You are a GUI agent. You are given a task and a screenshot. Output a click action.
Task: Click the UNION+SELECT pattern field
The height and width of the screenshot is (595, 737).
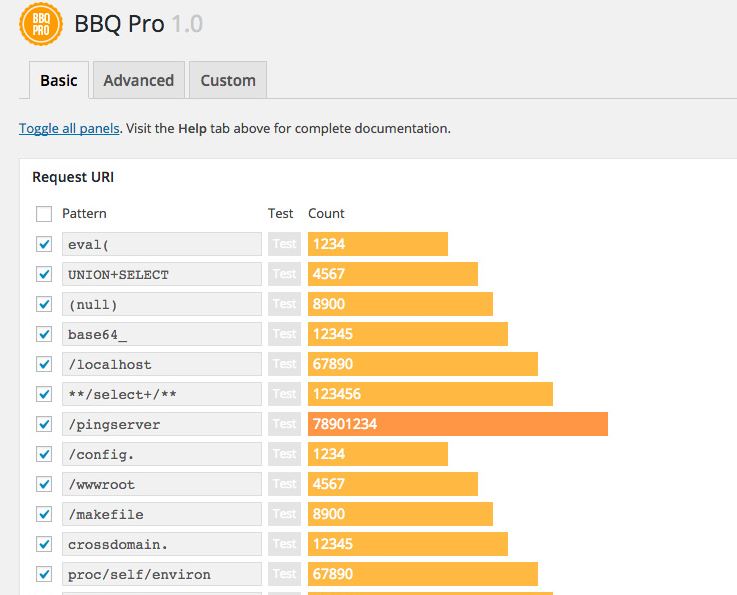click(162, 274)
